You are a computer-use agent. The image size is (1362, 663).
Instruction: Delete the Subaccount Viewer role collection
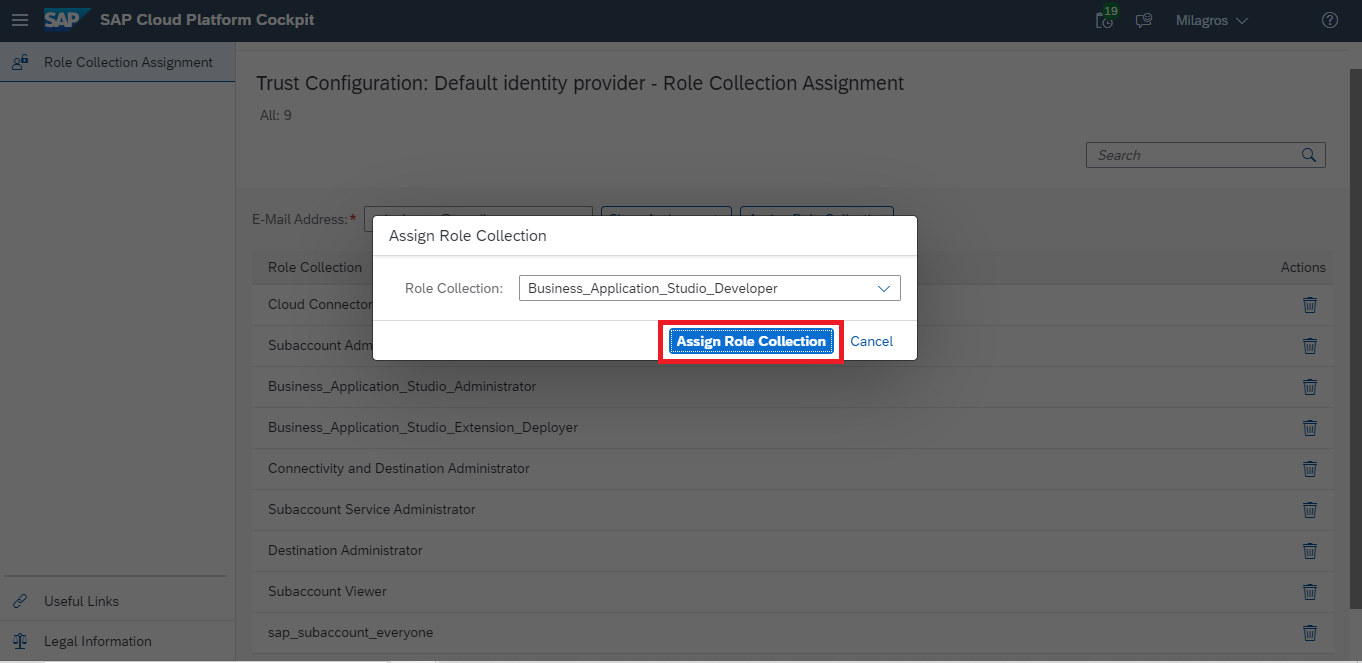pos(1309,592)
